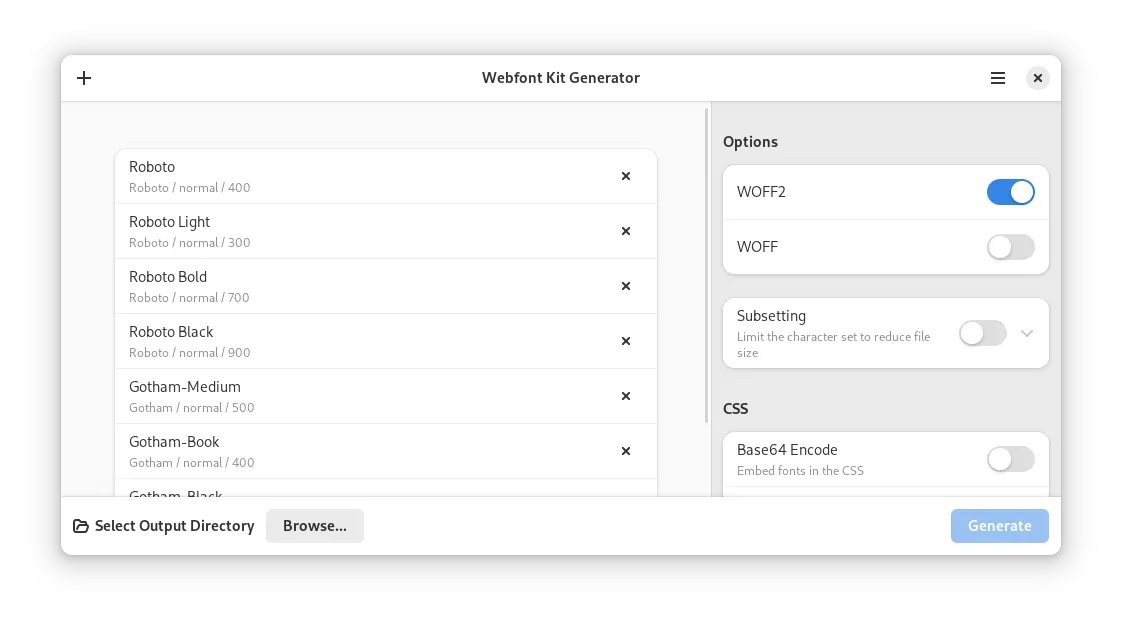Select the Roboto Black row
The height and width of the screenshot is (622, 1122).
[386, 341]
